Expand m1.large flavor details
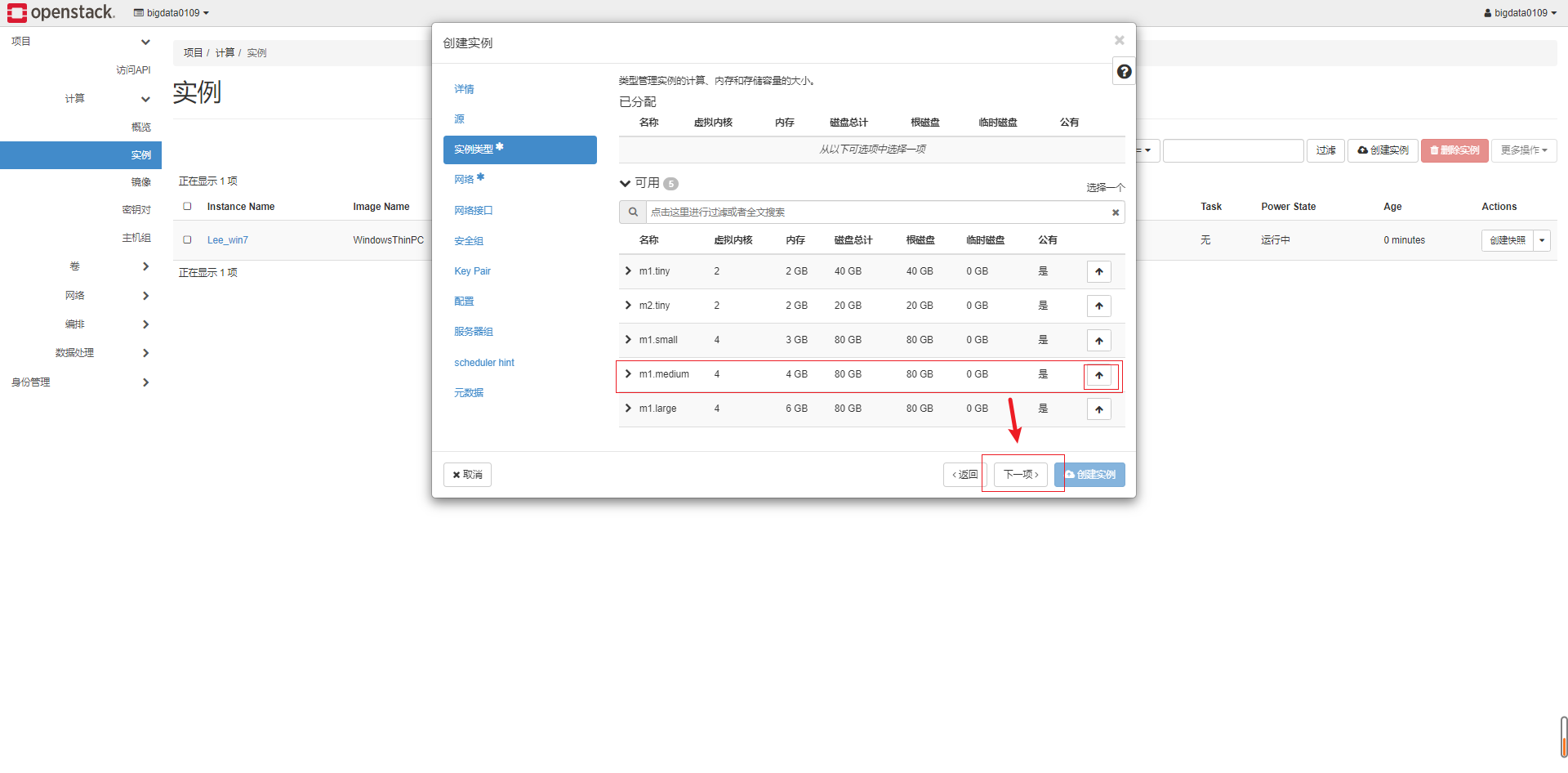Screen dimensions: 1568x773 pyautogui.click(x=628, y=408)
